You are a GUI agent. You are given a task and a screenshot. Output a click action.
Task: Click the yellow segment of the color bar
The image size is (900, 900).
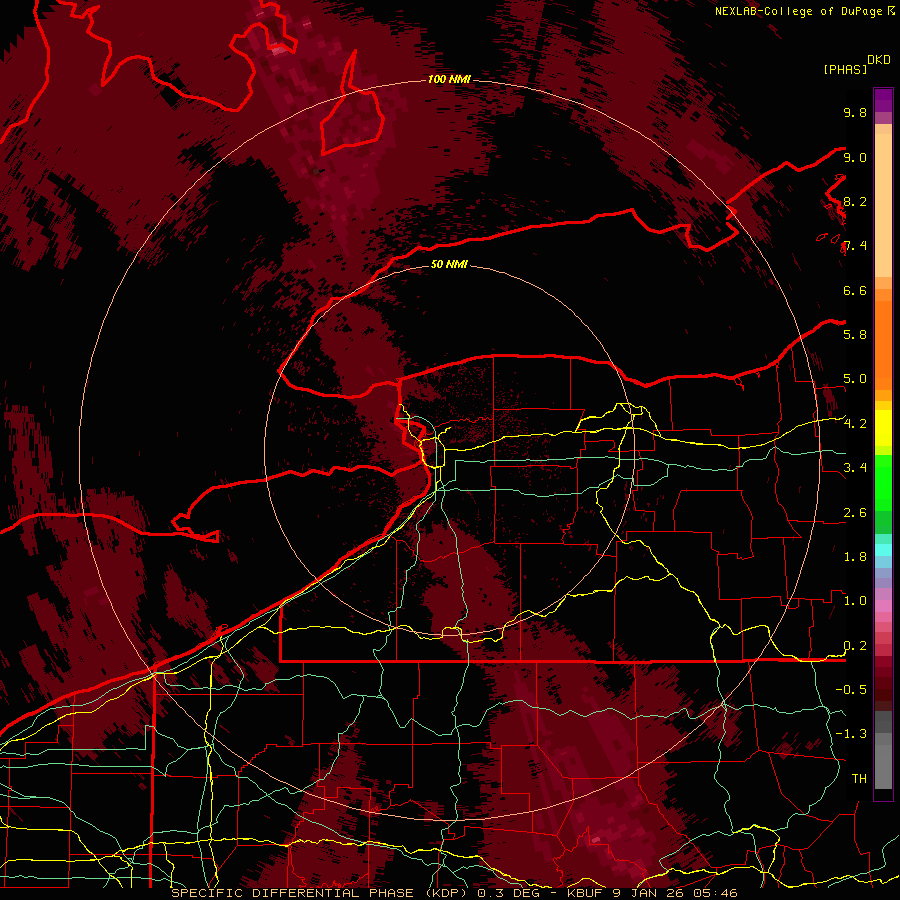point(883,428)
